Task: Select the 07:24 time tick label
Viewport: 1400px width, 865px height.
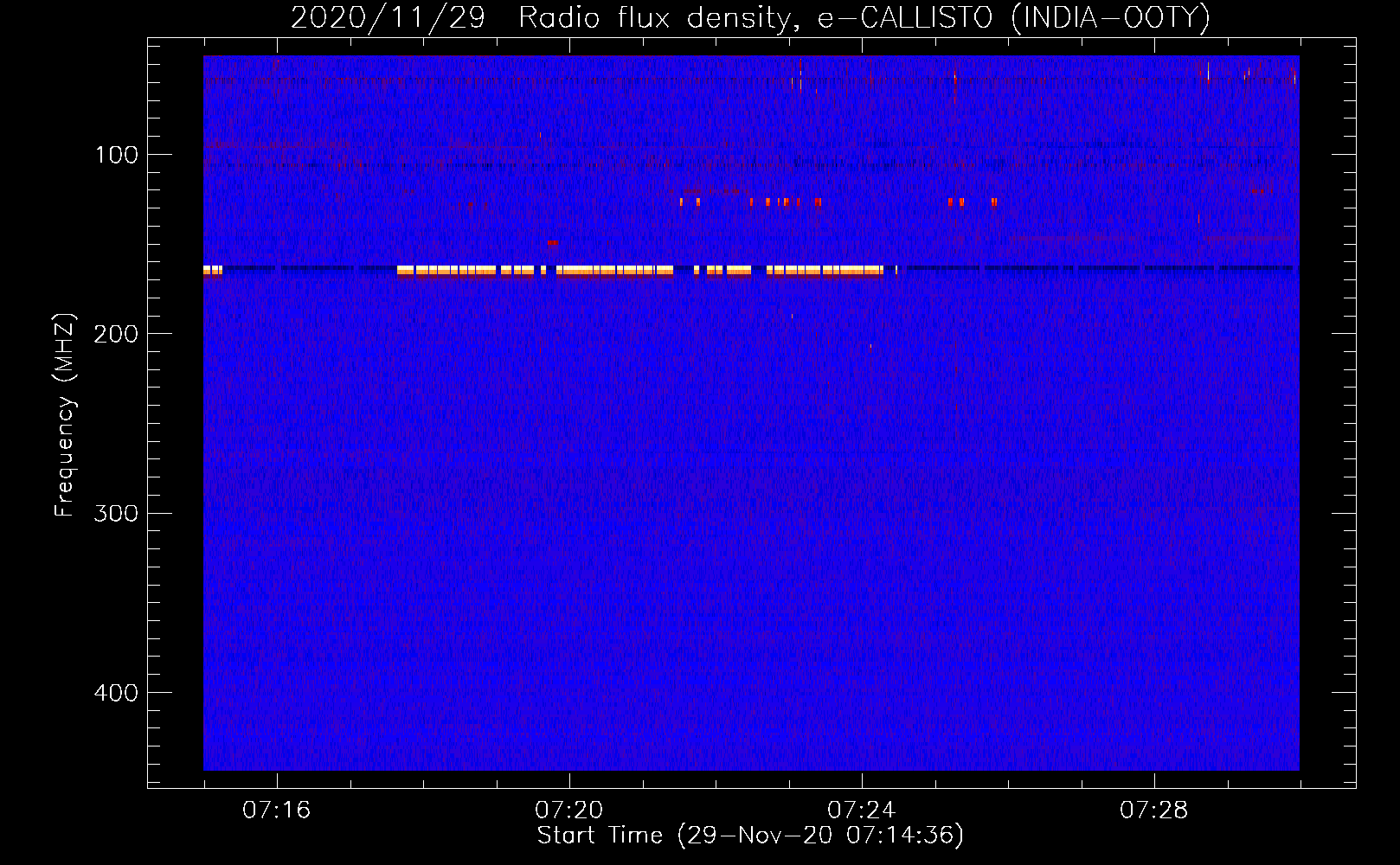Action: [862, 811]
